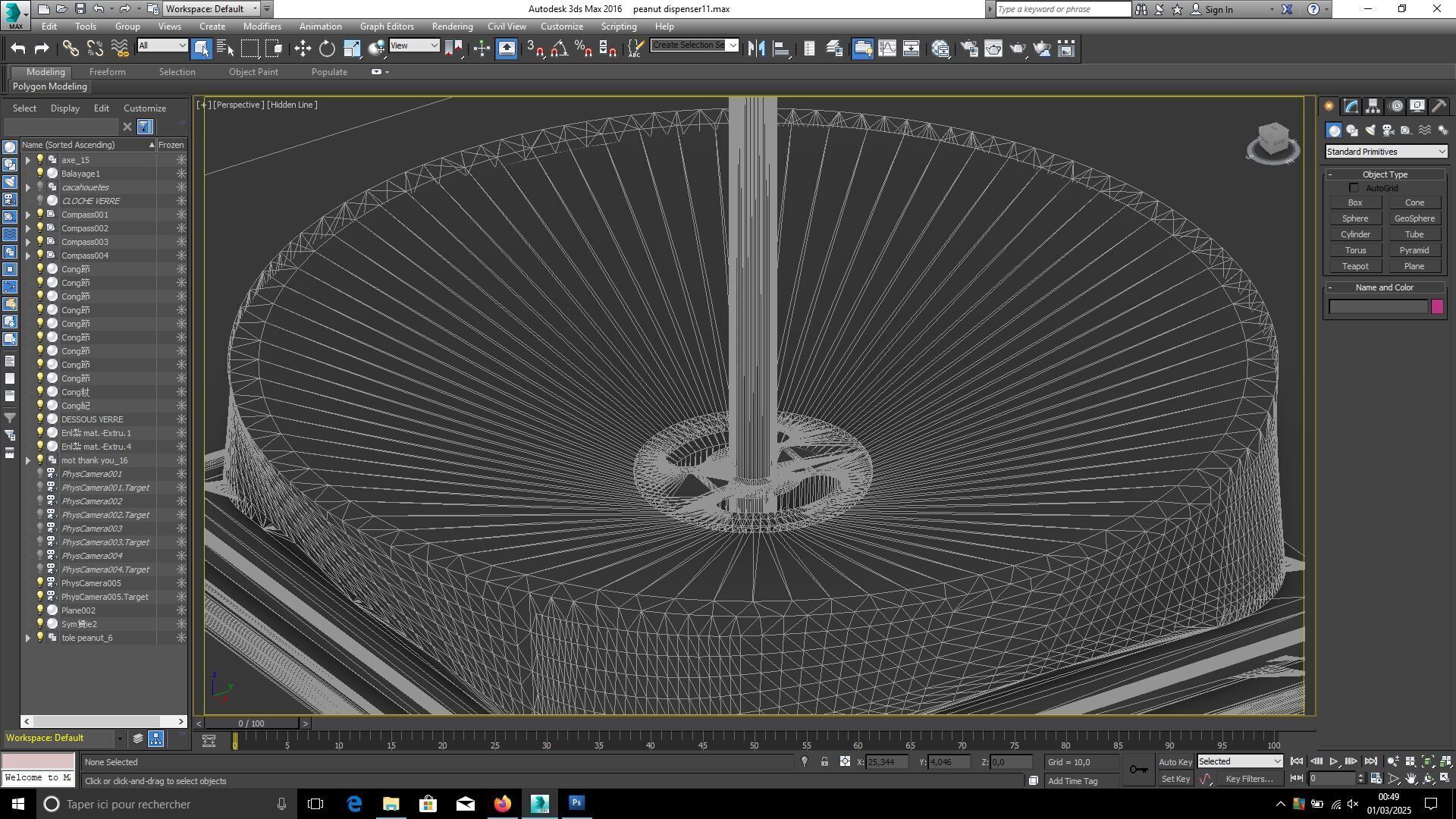
Task: Switch to the Freeform ribbon tab
Action: coord(107,72)
